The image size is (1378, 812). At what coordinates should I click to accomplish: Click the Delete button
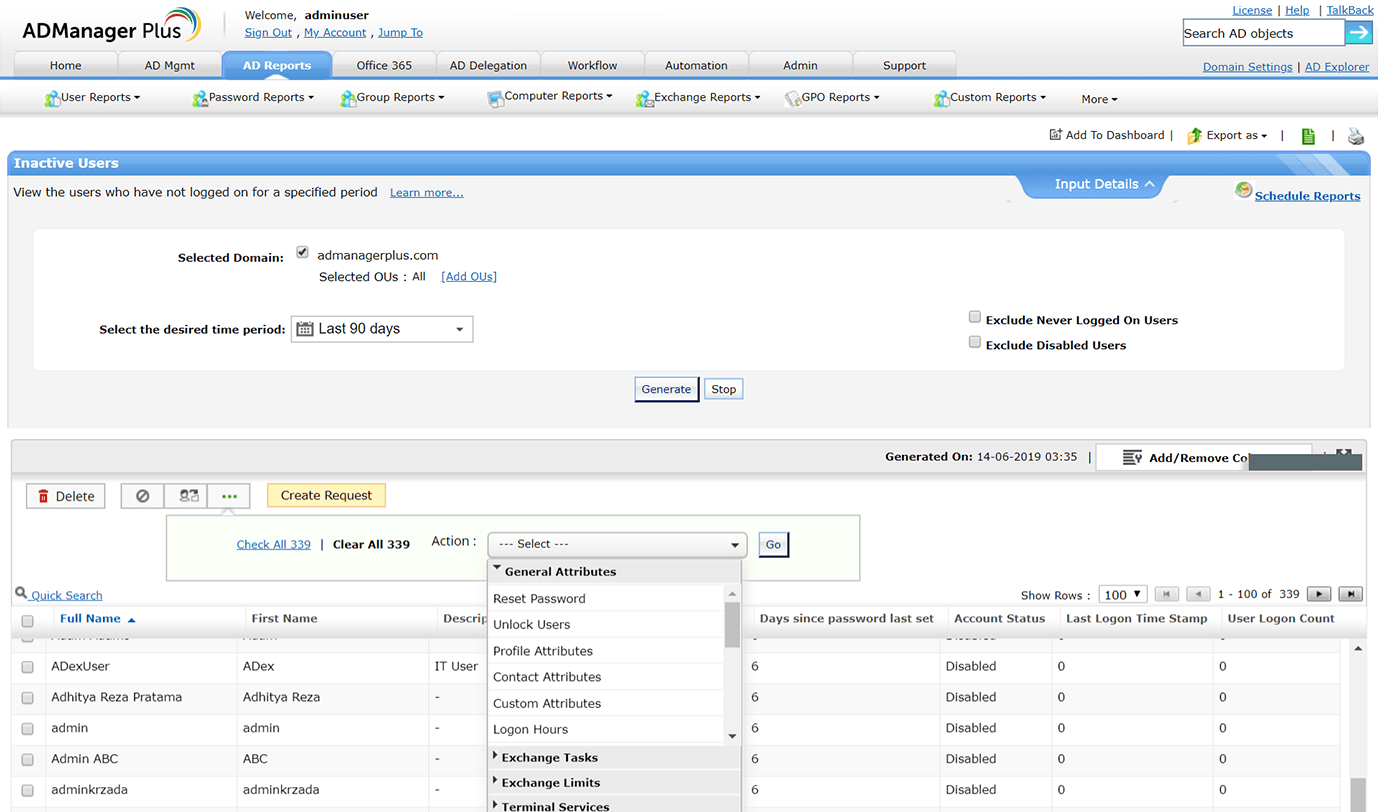pos(66,496)
